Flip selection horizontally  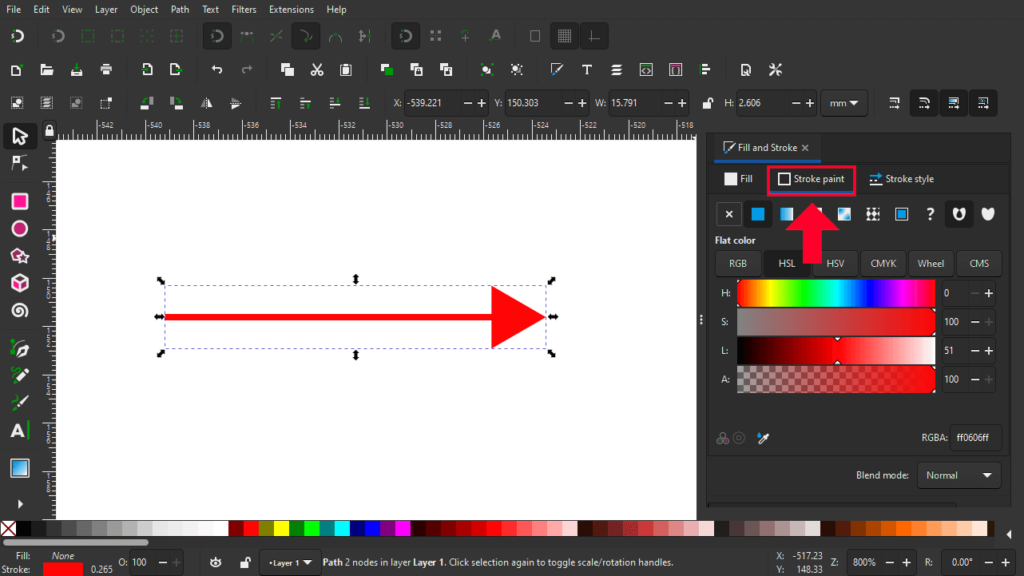[206, 103]
